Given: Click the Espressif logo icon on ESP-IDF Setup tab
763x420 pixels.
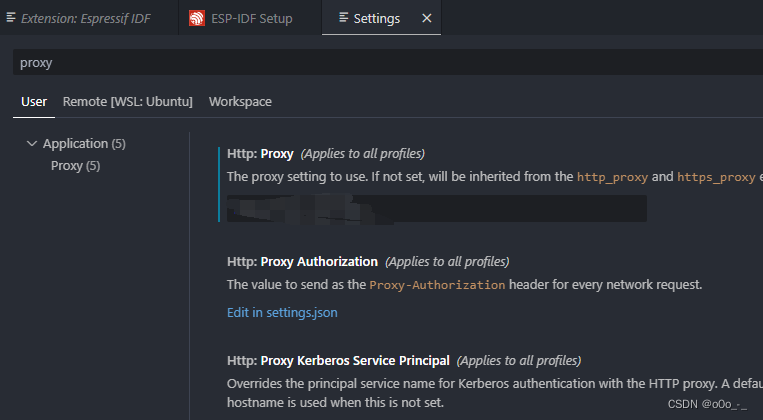Looking at the screenshot, I should (x=197, y=18).
